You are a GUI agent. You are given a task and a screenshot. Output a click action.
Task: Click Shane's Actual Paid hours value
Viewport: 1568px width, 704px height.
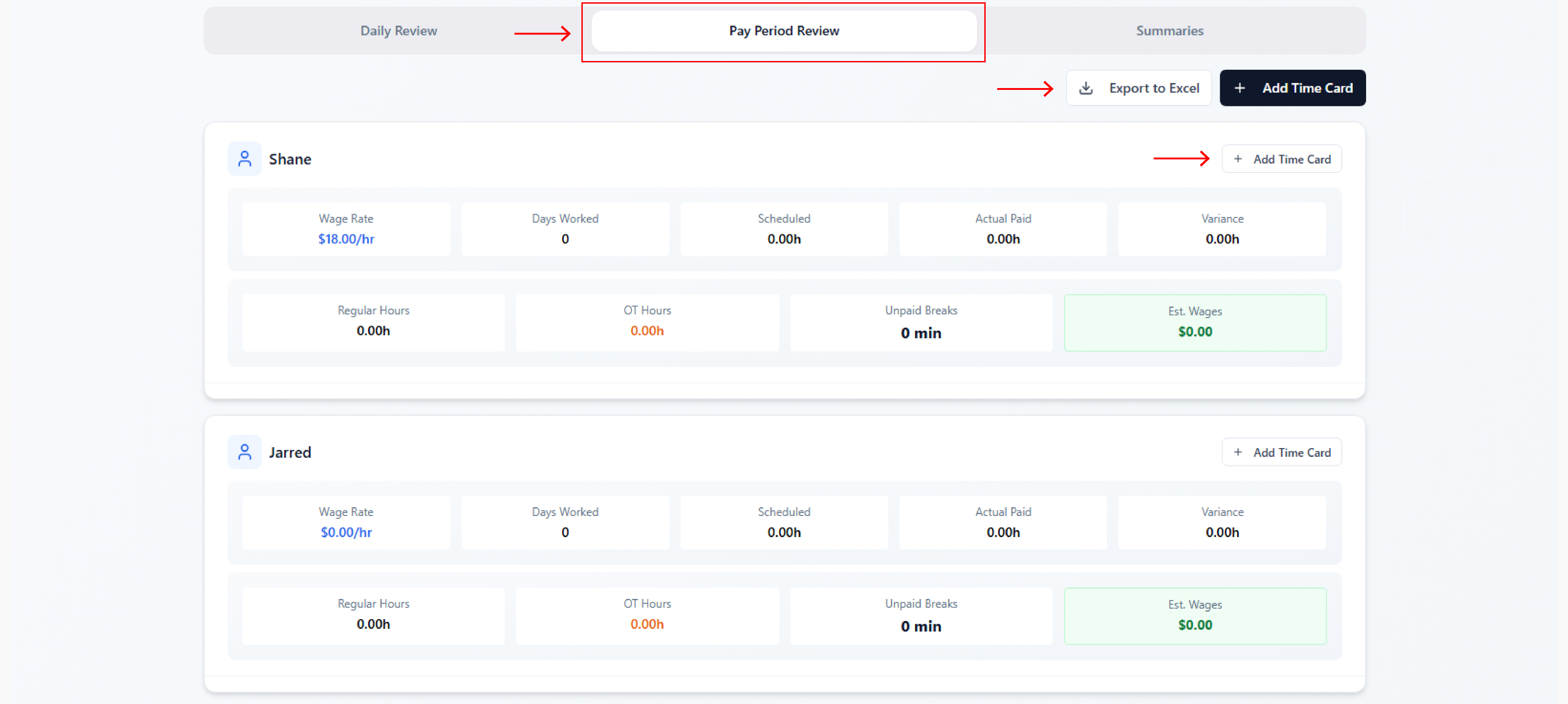pos(1003,239)
